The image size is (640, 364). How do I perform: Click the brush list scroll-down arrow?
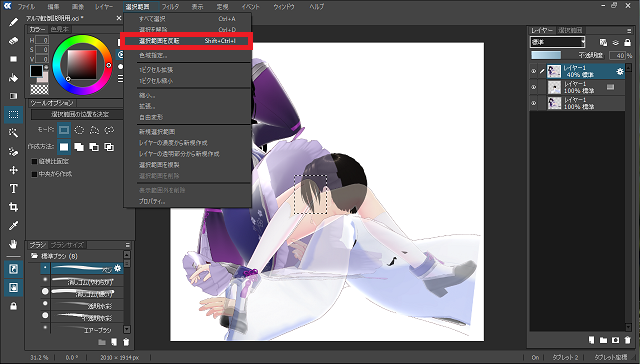(127, 329)
